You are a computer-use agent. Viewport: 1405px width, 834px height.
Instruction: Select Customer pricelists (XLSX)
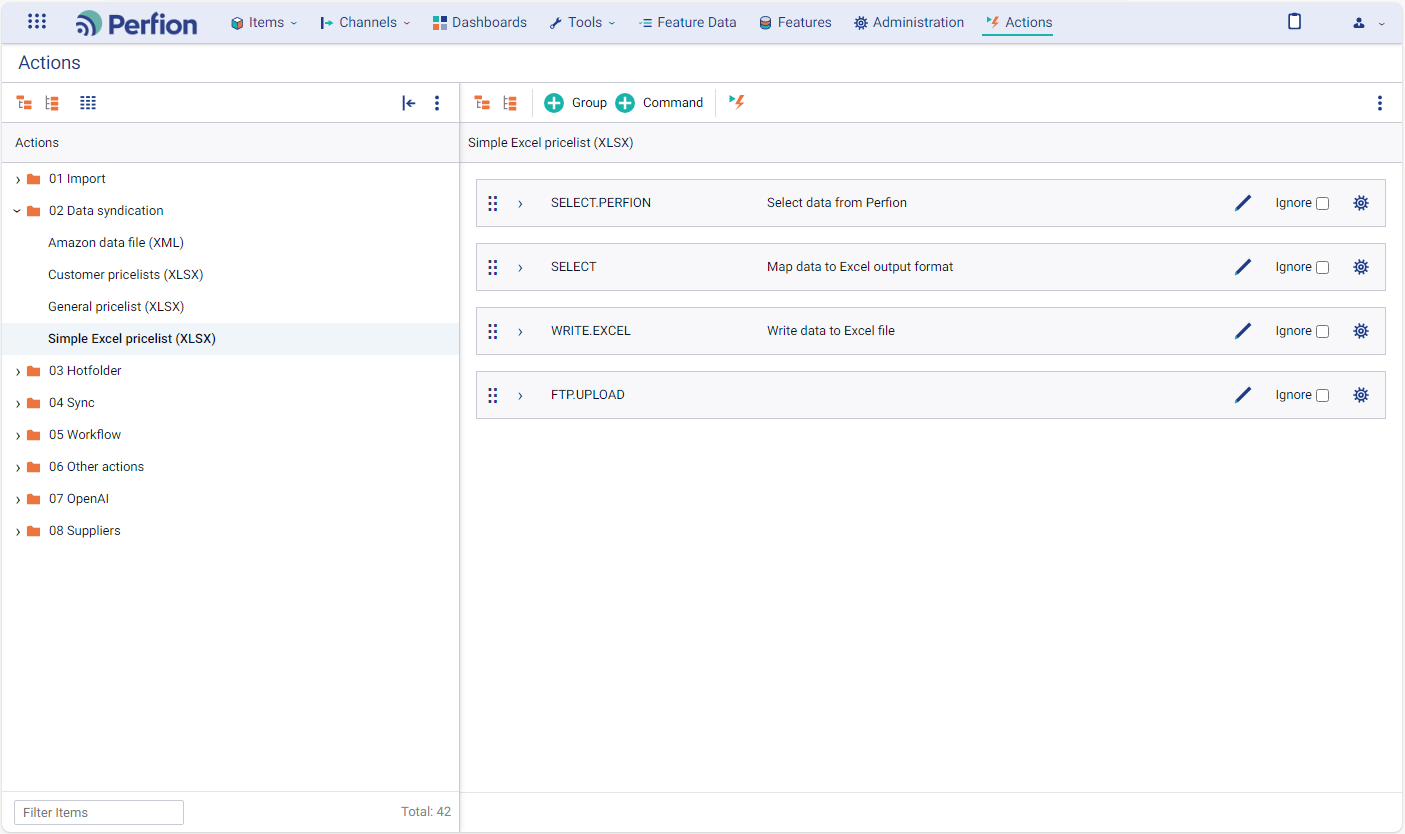click(126, 275)
